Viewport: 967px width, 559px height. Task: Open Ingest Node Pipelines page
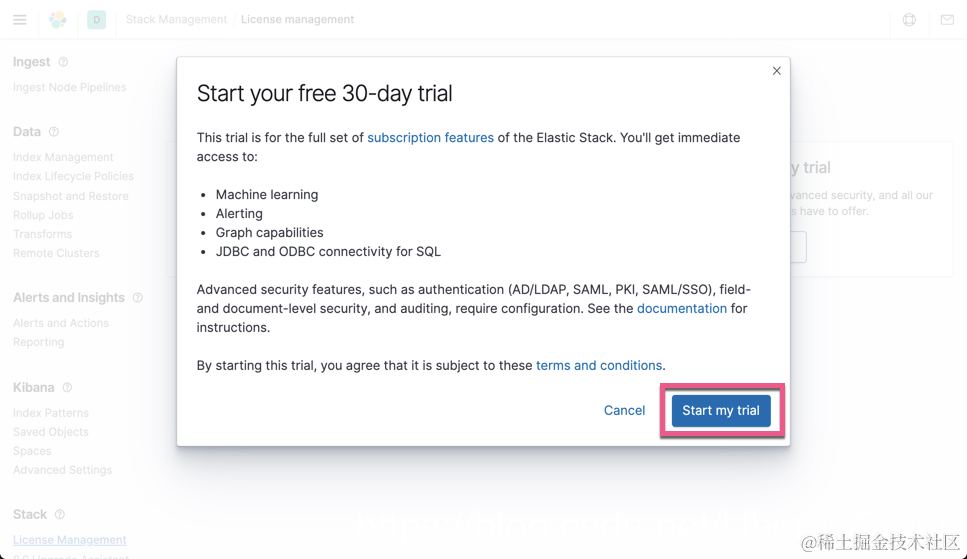pyautogui.click(x=70, y=87)
